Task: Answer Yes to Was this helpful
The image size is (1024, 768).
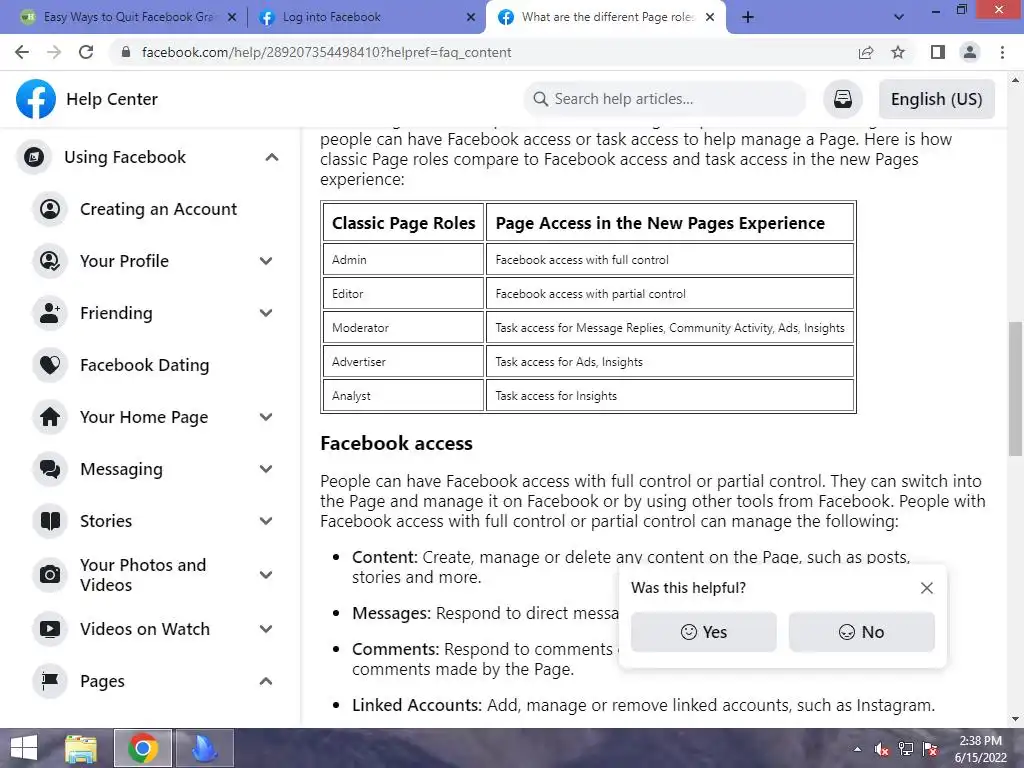Action: tap(703, 632)
